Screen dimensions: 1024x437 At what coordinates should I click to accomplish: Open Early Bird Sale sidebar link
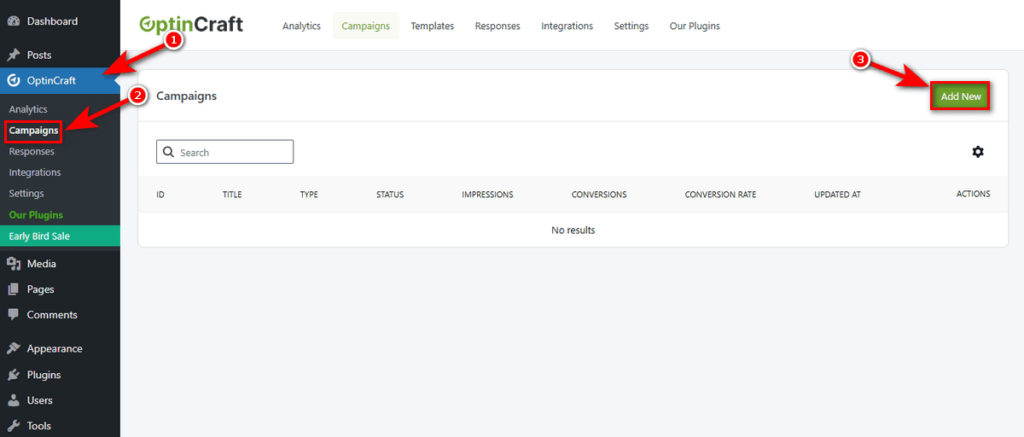[x=40, y=236]
